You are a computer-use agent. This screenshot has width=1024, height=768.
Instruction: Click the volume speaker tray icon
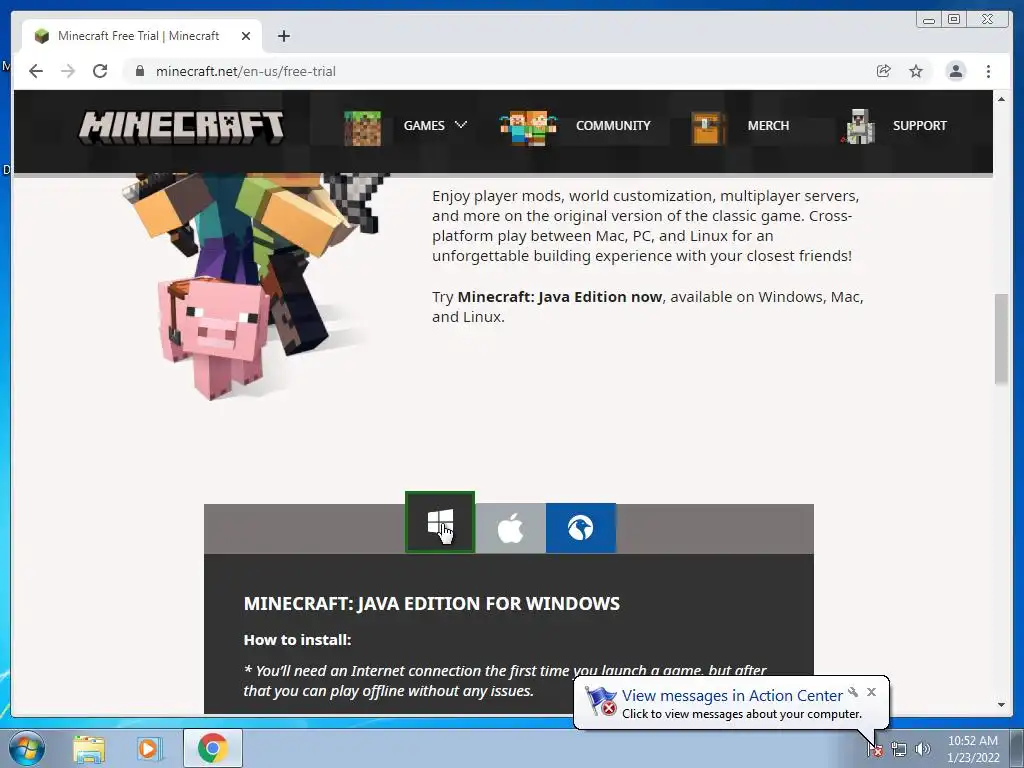(x=923, y=750)
